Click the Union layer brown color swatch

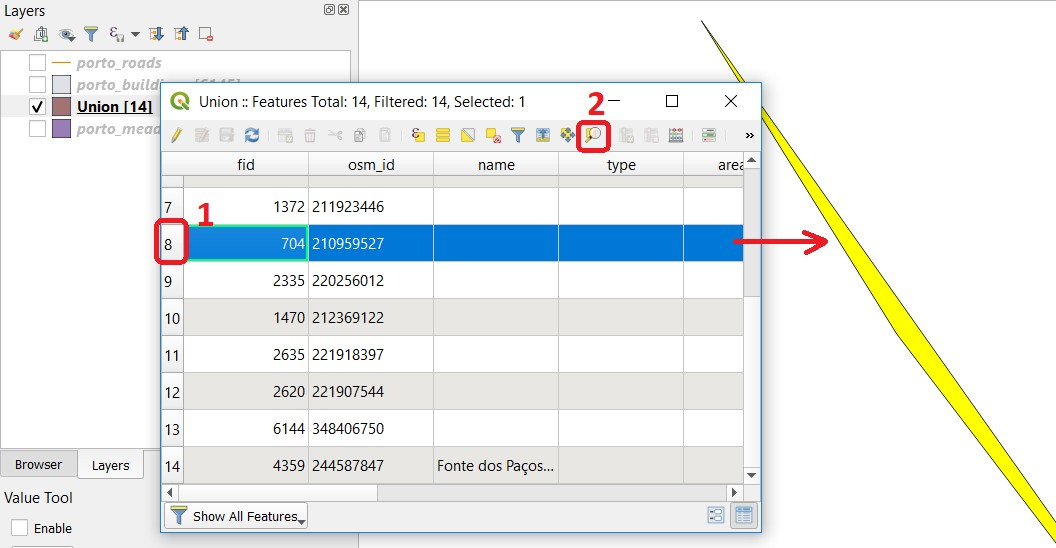click(x=61, y=106)
